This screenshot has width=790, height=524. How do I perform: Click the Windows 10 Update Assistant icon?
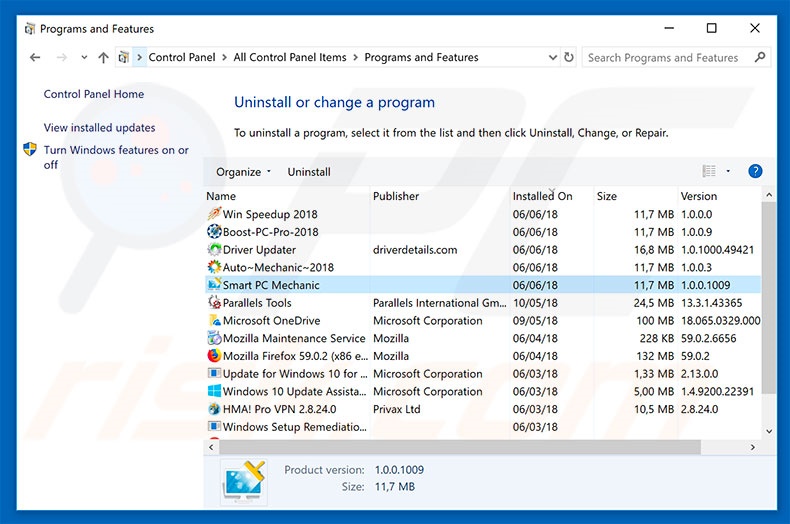[214, 390]
